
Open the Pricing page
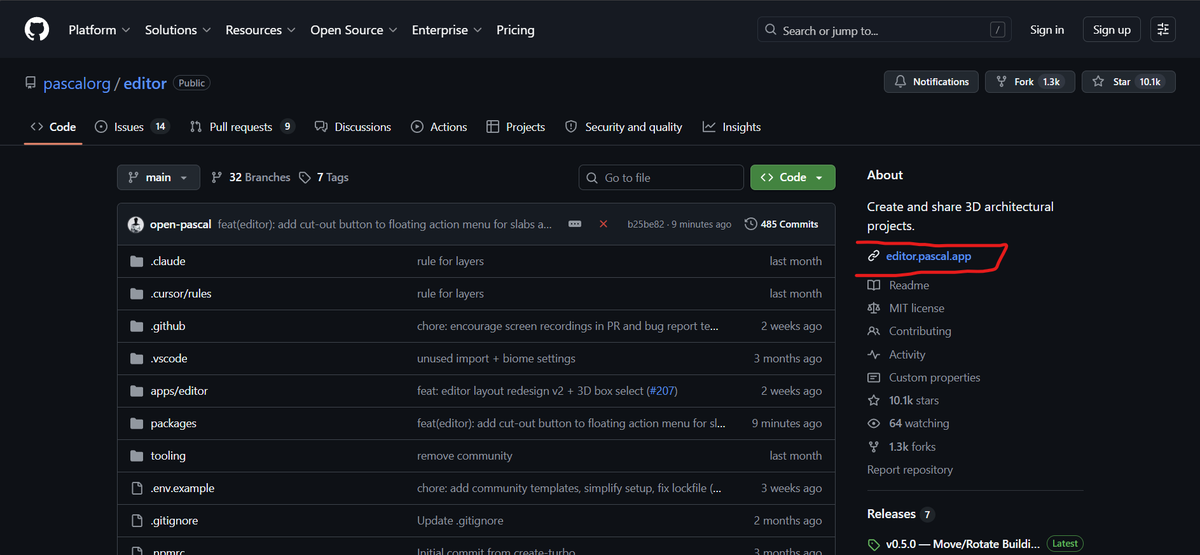tap(515, 30)
